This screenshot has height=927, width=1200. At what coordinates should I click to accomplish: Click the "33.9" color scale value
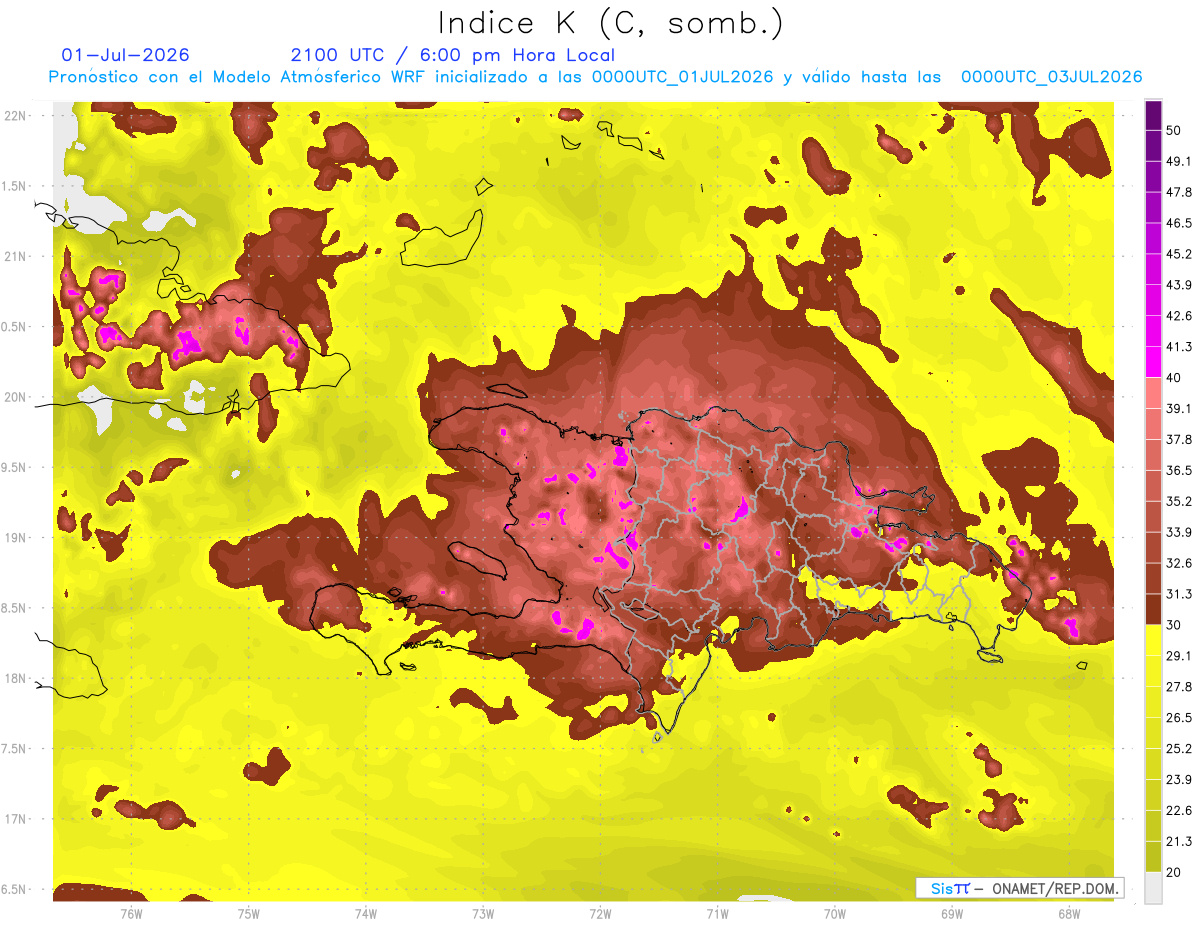1180,532
